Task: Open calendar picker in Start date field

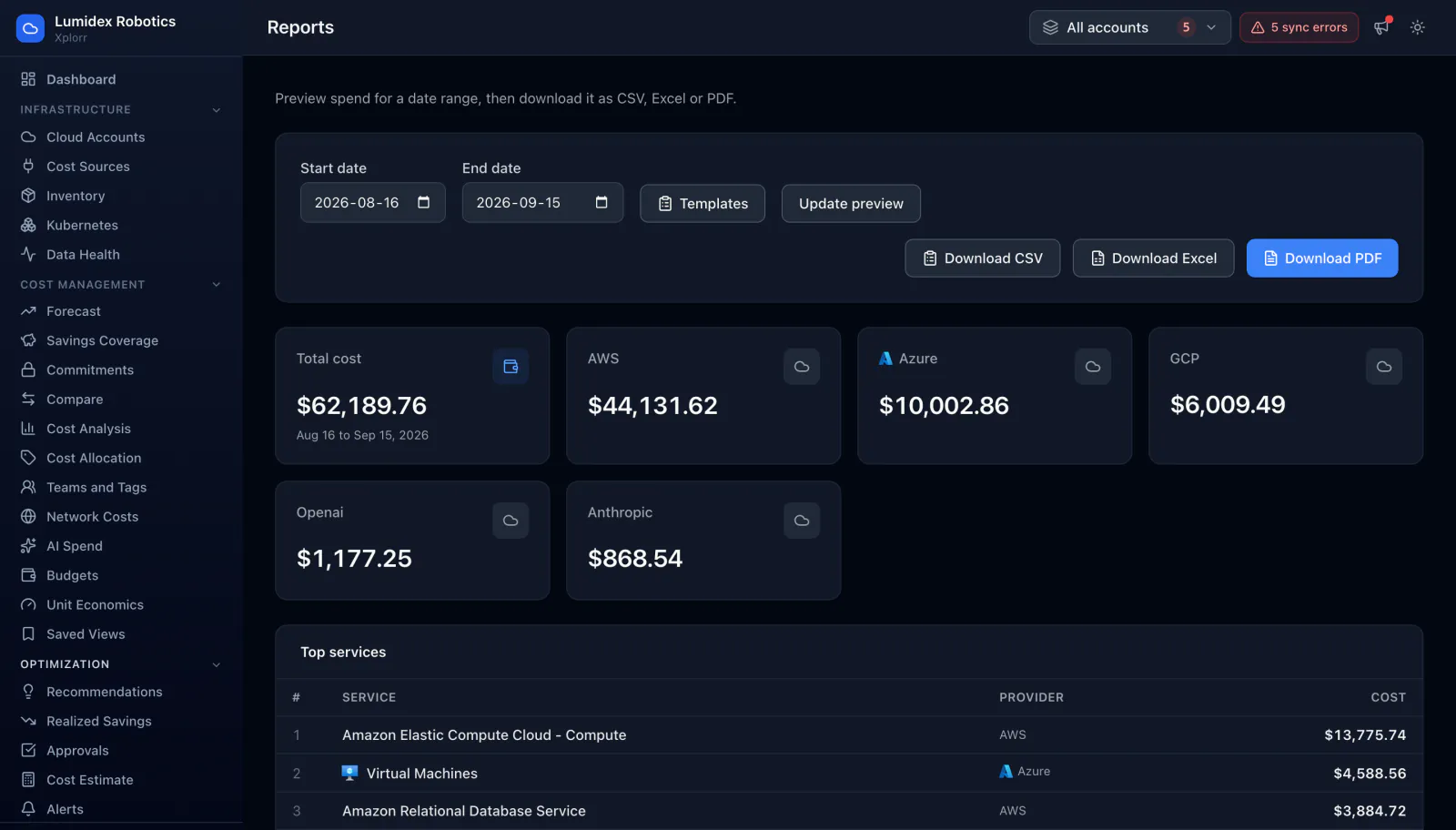Action: [x=423, y=202]
